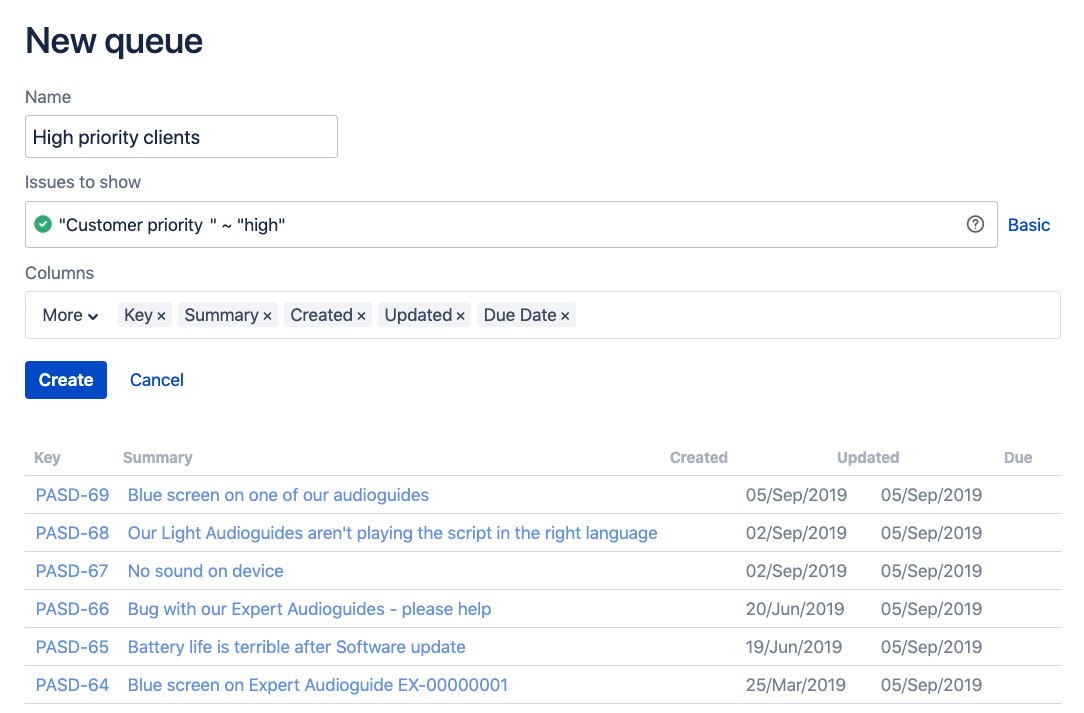This screenshot has width=1084, height=713.
Task: Cancel the new queue creation
Action: [157, 380]
